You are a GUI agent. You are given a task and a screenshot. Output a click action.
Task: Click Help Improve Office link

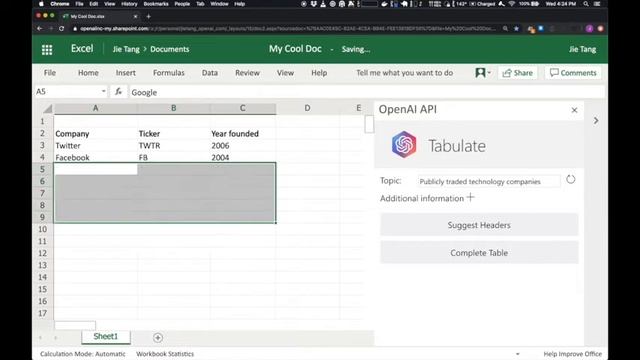(573, 354)
